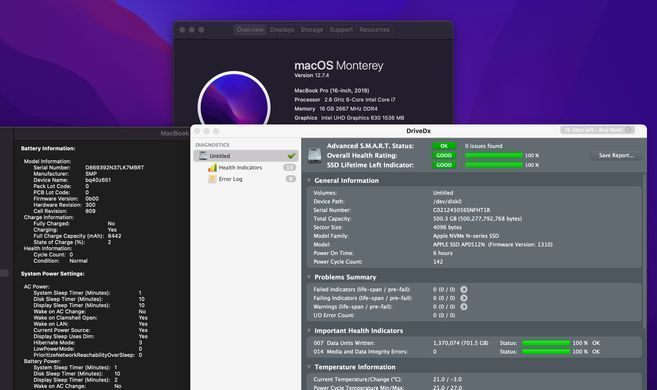Collapse the General Information section
The image size is (657, 390).
(x=309, y=181)
